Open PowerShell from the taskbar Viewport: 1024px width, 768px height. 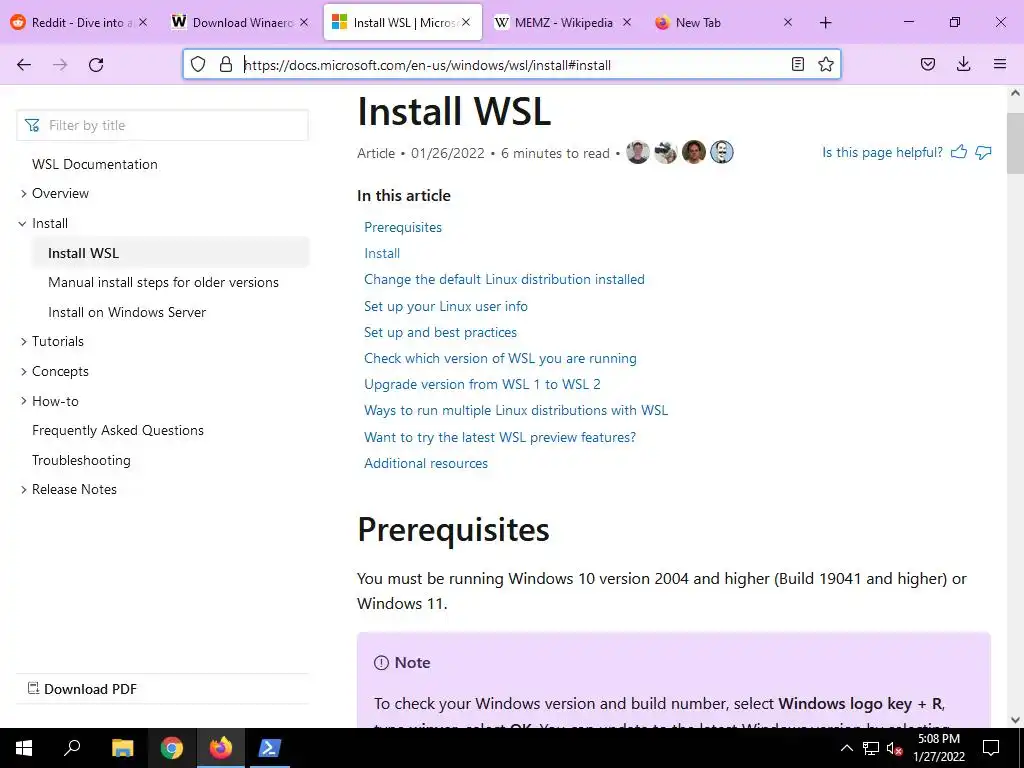(x=269, y=748)
